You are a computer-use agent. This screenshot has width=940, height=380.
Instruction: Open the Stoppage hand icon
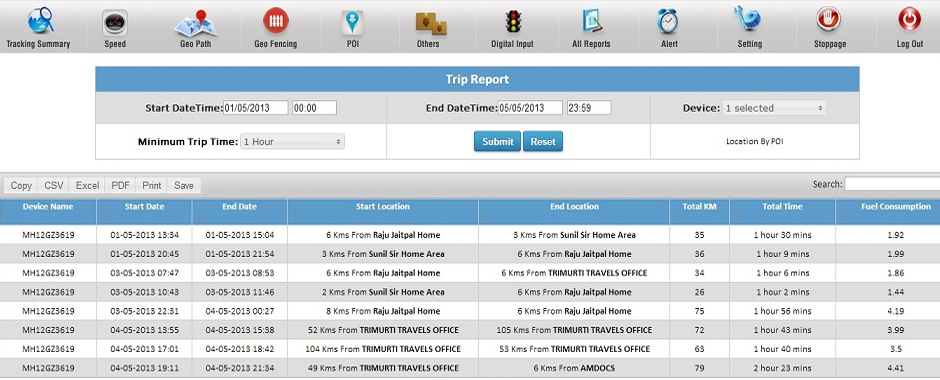pyautogui.click(x=829, y=20)
